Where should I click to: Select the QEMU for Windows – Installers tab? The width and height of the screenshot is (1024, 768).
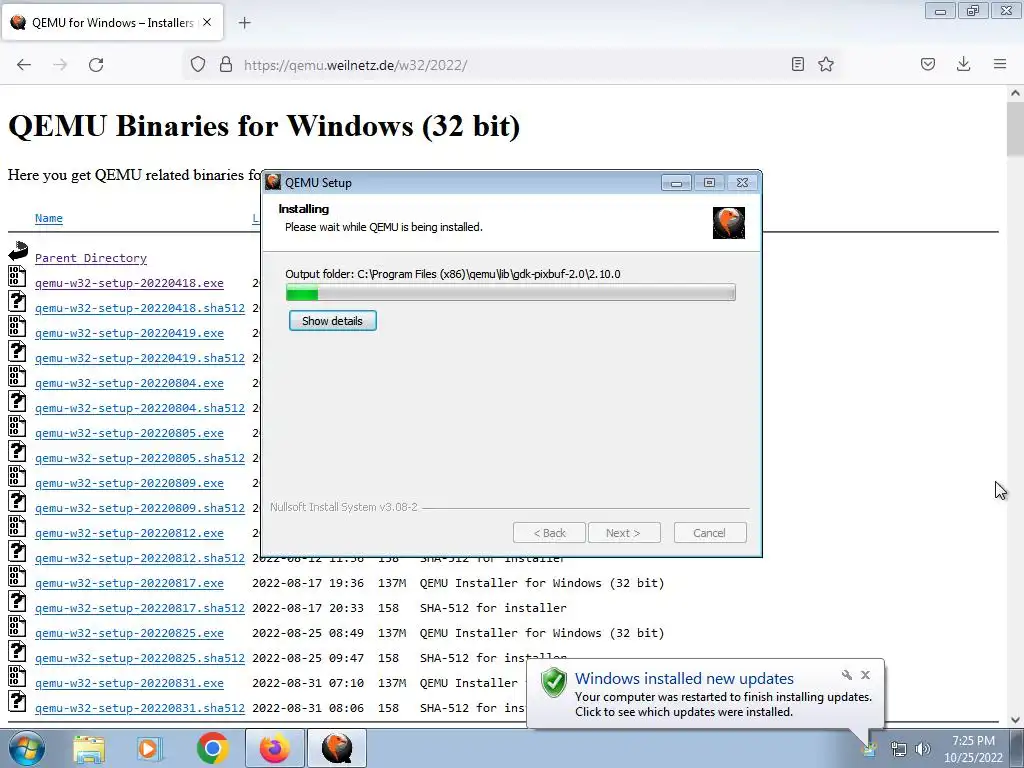point(112,22)
